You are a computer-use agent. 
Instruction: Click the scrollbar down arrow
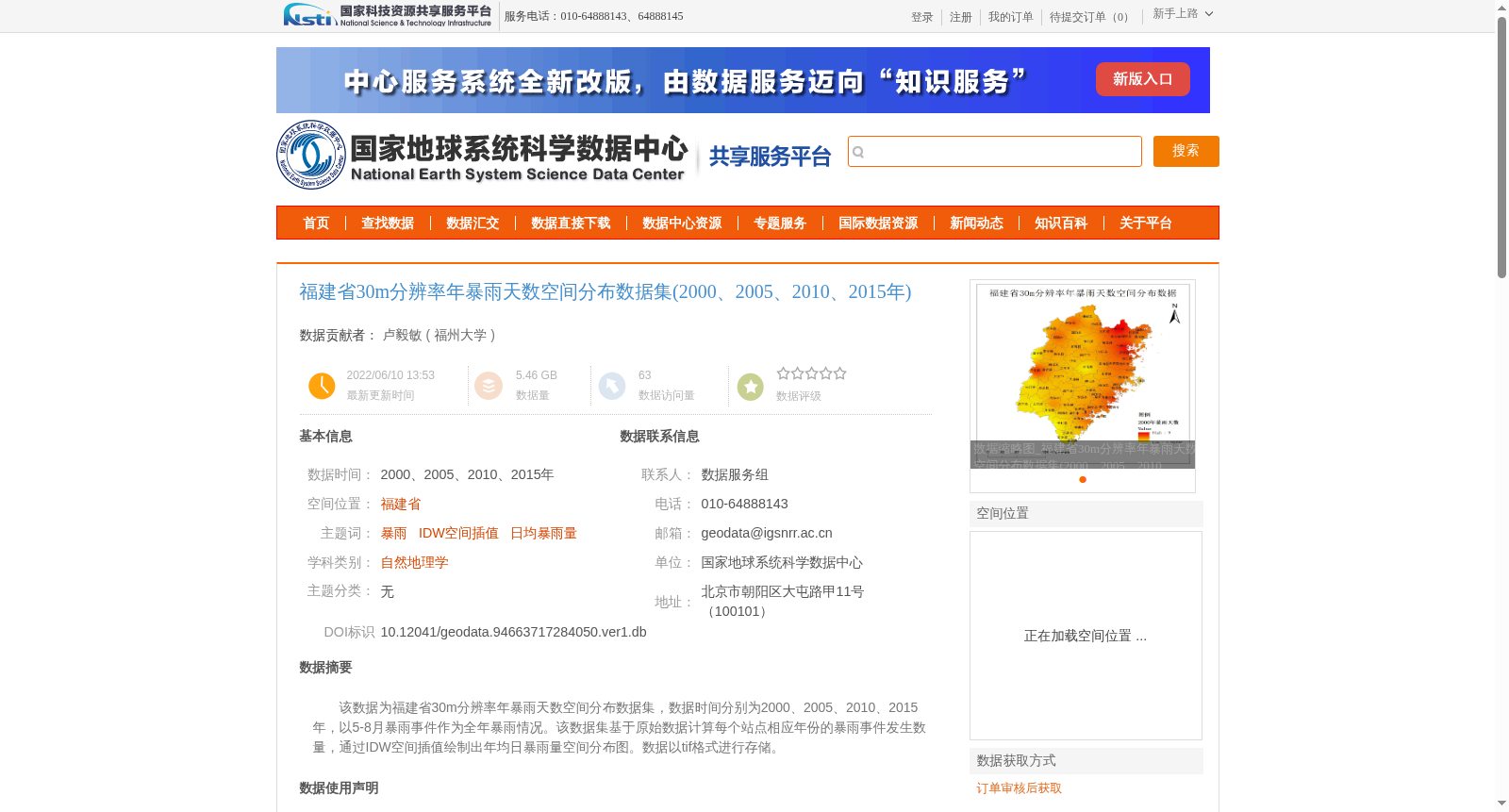pos(1501,804)
